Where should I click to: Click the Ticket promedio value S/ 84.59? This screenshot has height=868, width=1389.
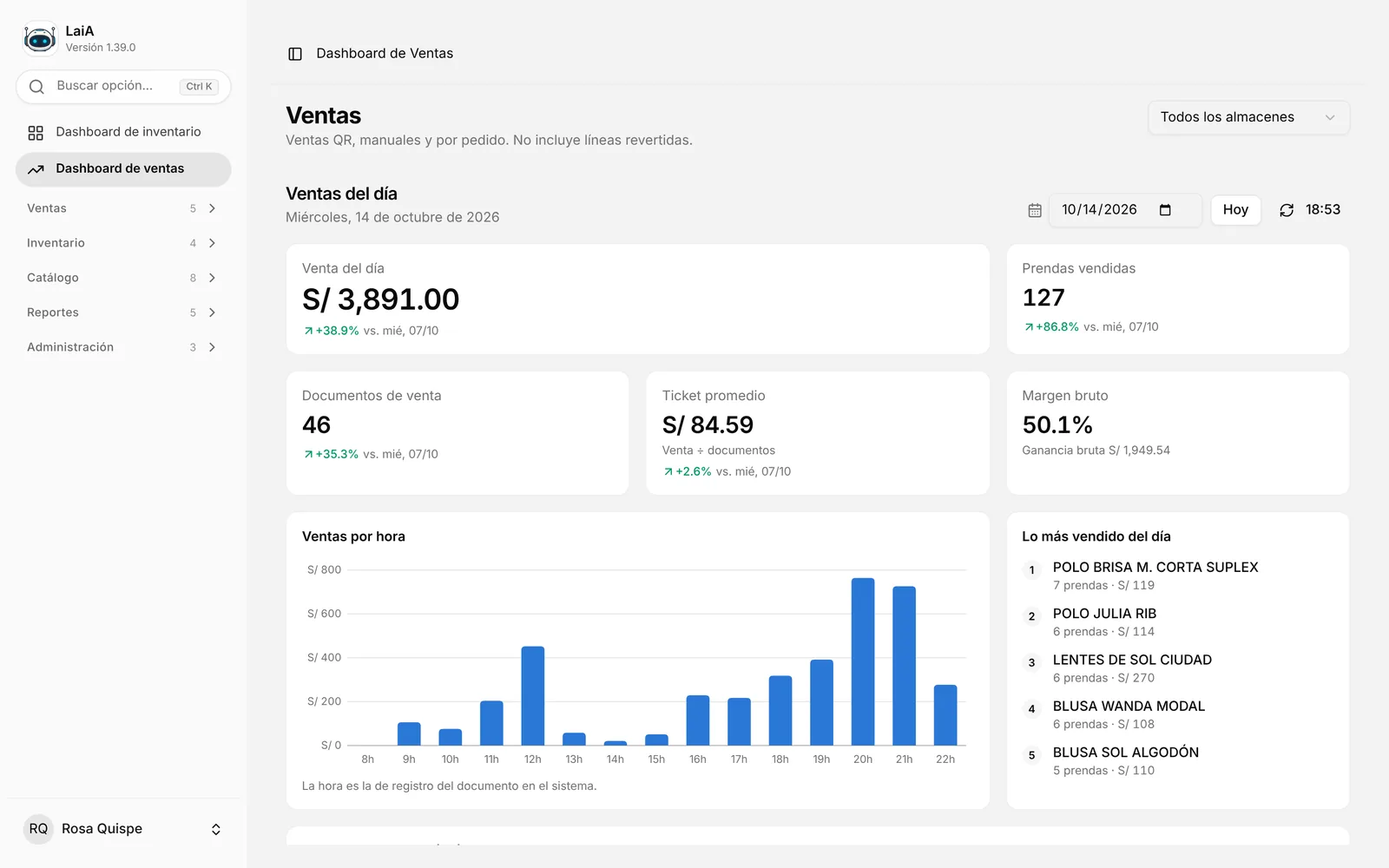coord(708,425)
